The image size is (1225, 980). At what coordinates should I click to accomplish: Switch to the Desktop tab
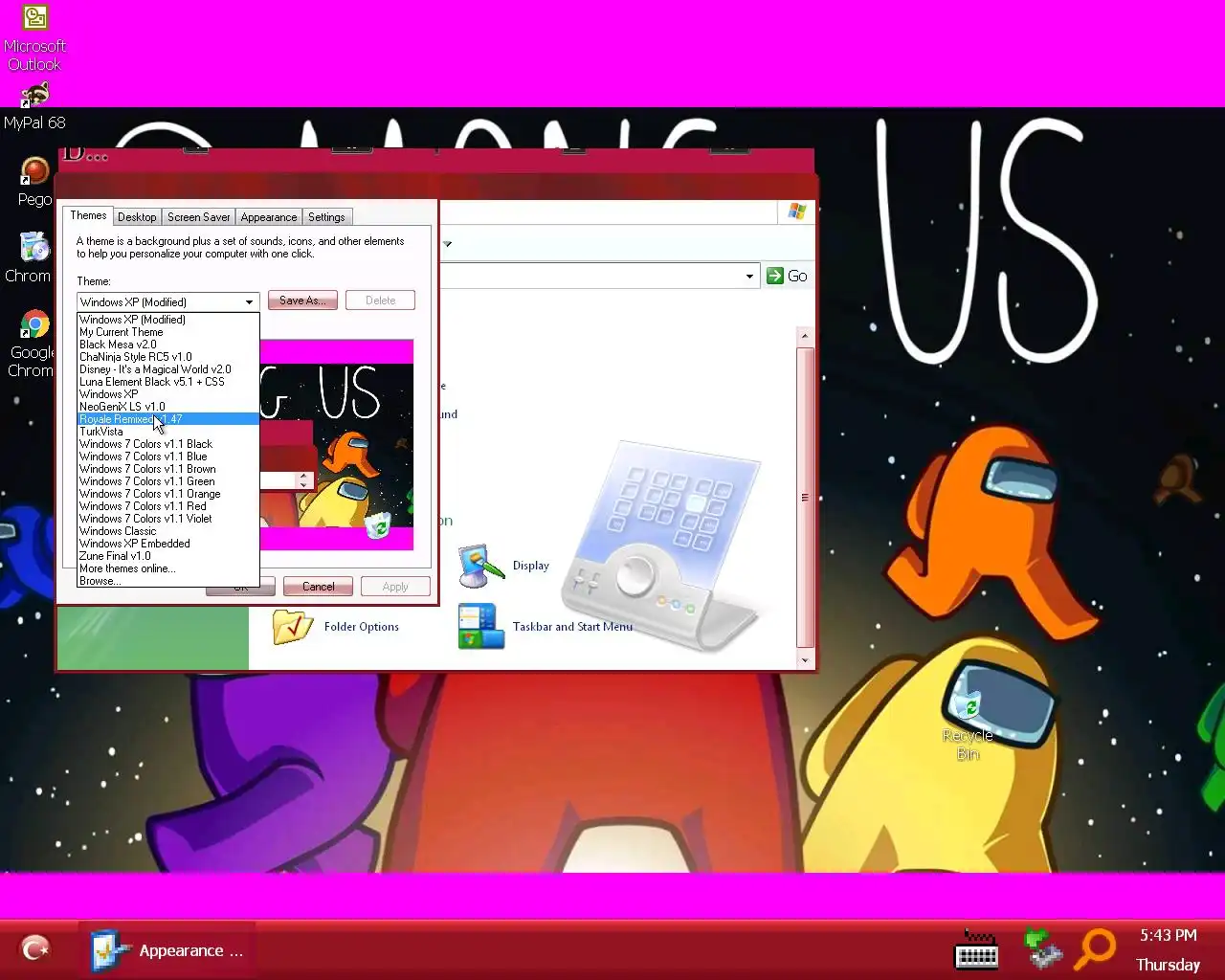coord(137,217)
